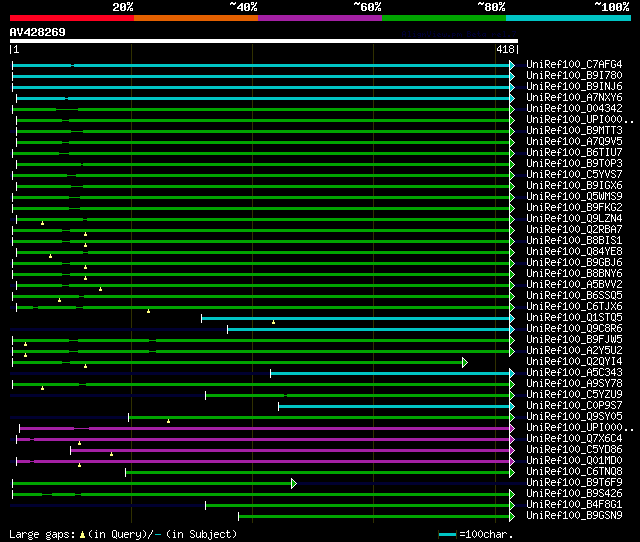Click the green alignment bar for B9T0P3
Screen dimensions: 640x542
(263, 164)
